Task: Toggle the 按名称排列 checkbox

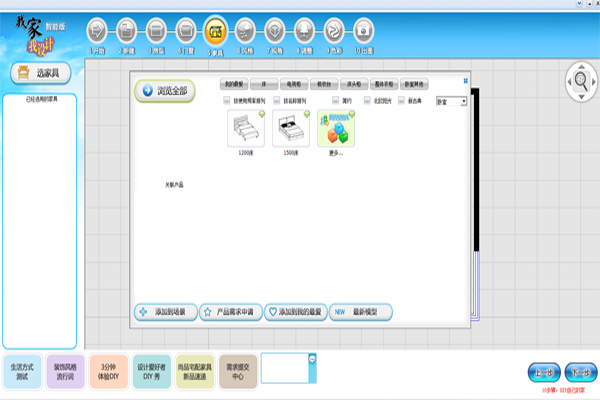Action: [x=278, y=101]
